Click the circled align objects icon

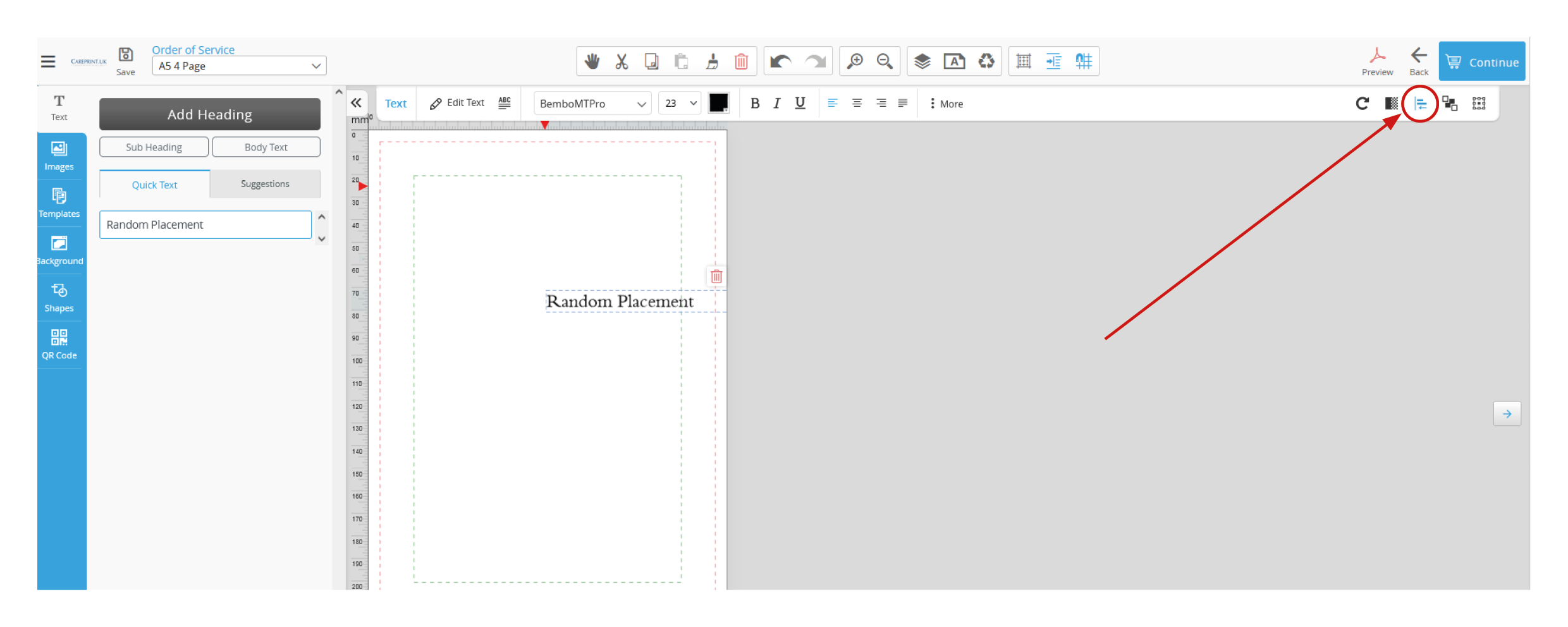tap(1420, 104)
